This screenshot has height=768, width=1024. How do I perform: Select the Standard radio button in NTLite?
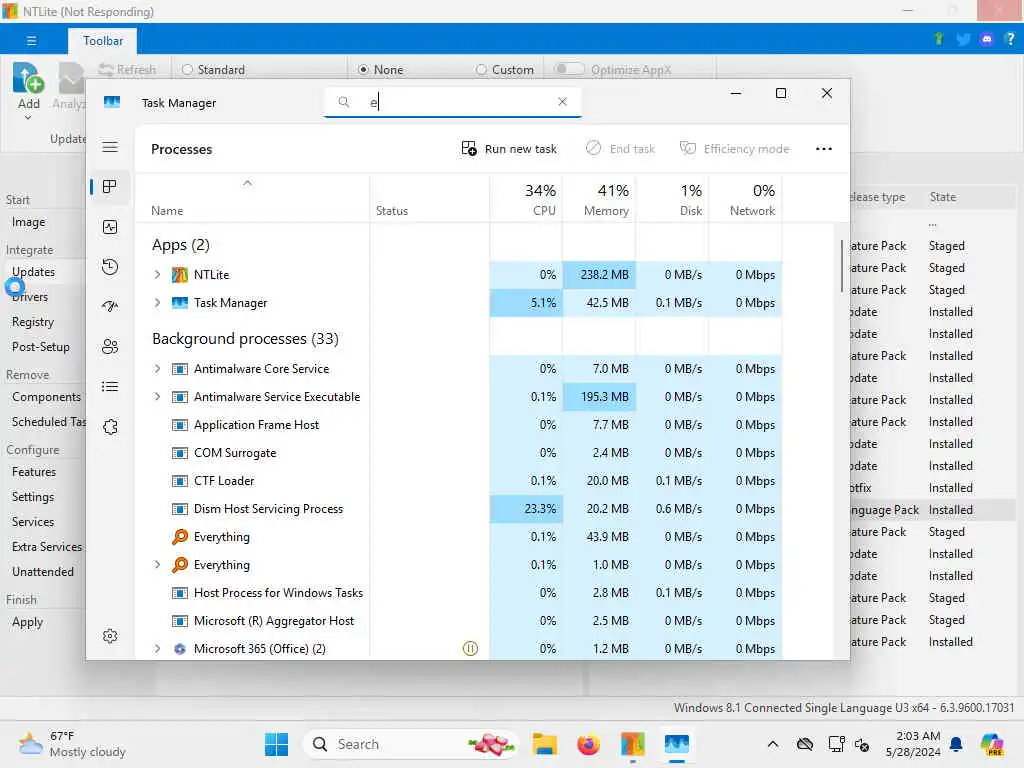coord(187,69)
